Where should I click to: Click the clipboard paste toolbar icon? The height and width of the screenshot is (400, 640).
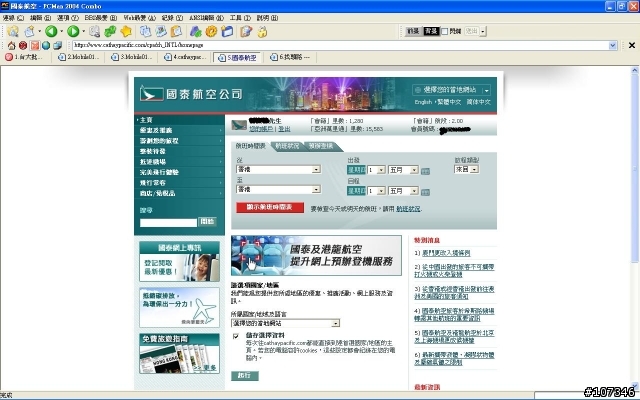pos(176,31)
